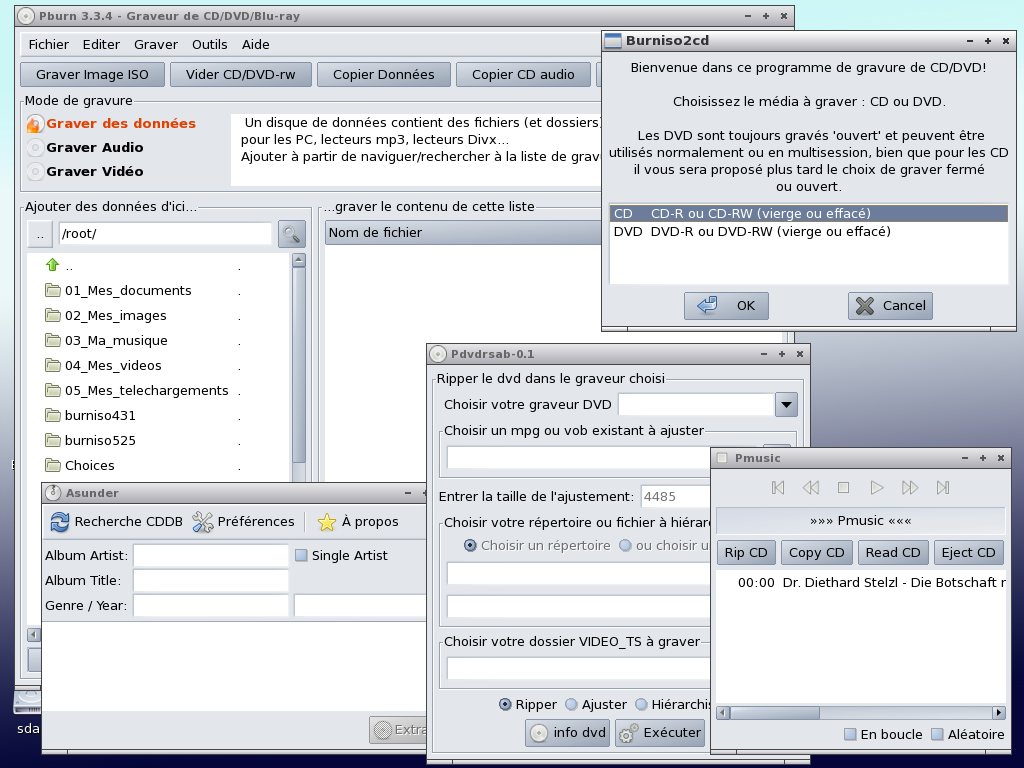
Task: Open the Editer menu
Action: click(x=101, y=44)
